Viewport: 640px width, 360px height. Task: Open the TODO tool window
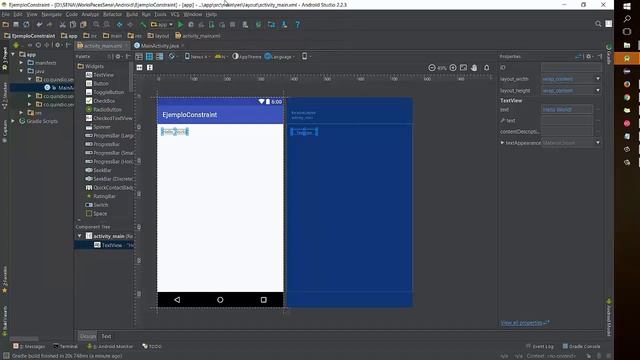pos(152,346)
